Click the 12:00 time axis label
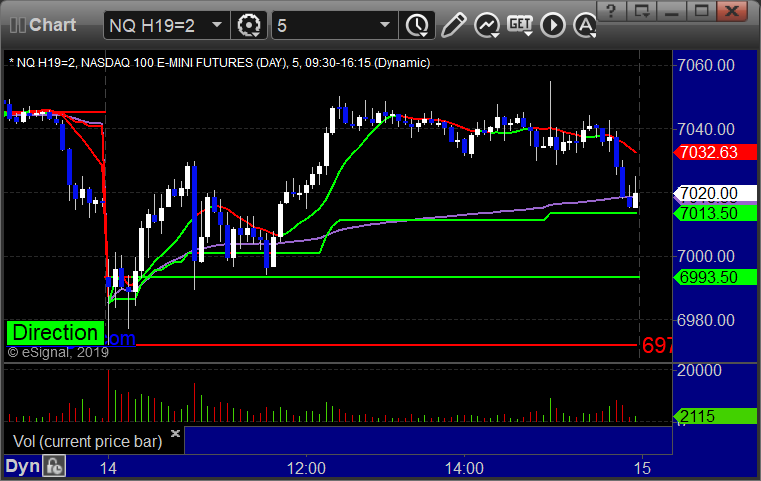The width and height of the screenshot is (761, 481). (x=306, y=468)
